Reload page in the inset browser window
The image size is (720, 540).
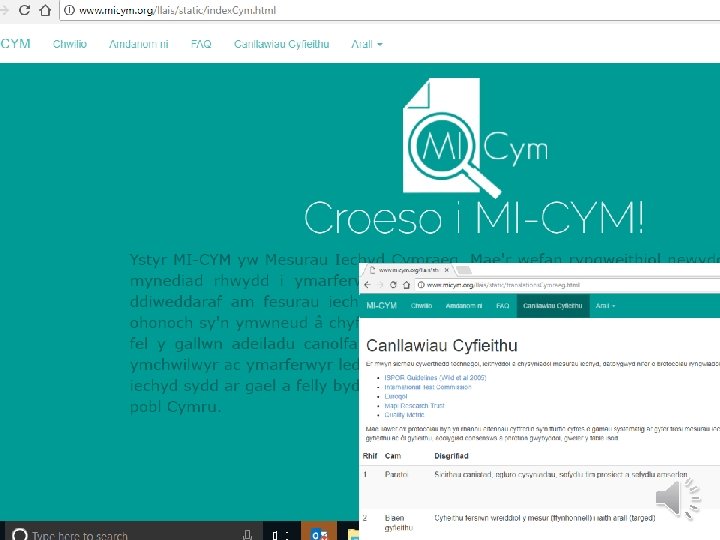(x=393, y=285)
